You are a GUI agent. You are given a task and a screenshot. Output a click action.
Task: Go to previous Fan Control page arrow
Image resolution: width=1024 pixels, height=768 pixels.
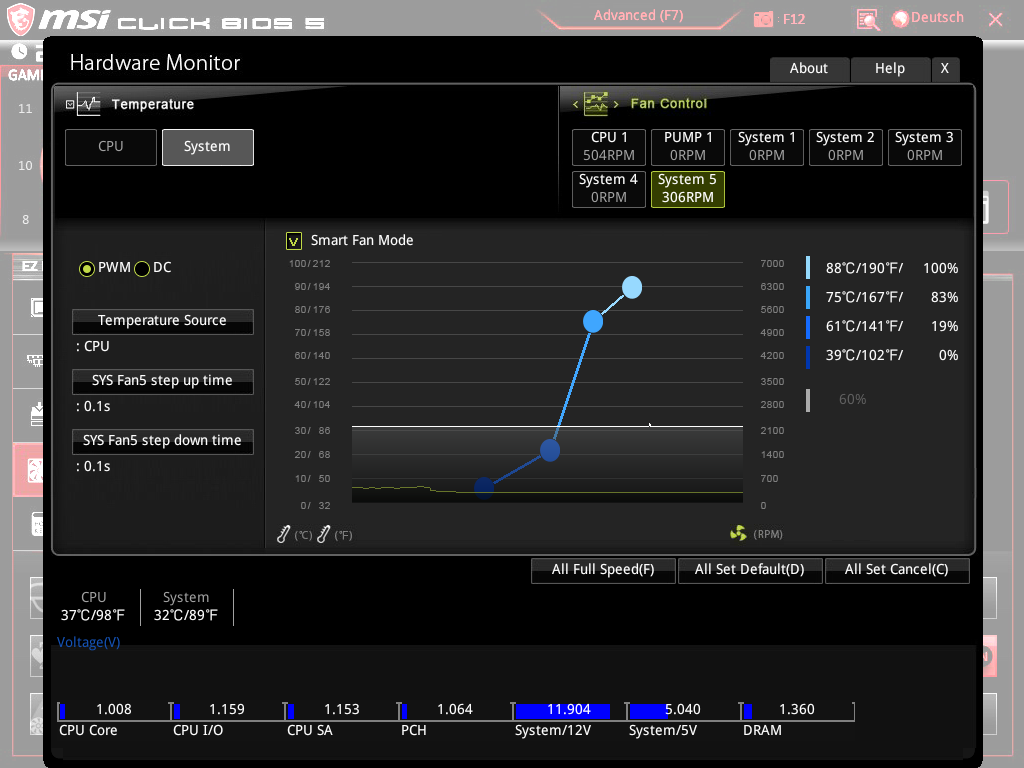click(575, 104)
